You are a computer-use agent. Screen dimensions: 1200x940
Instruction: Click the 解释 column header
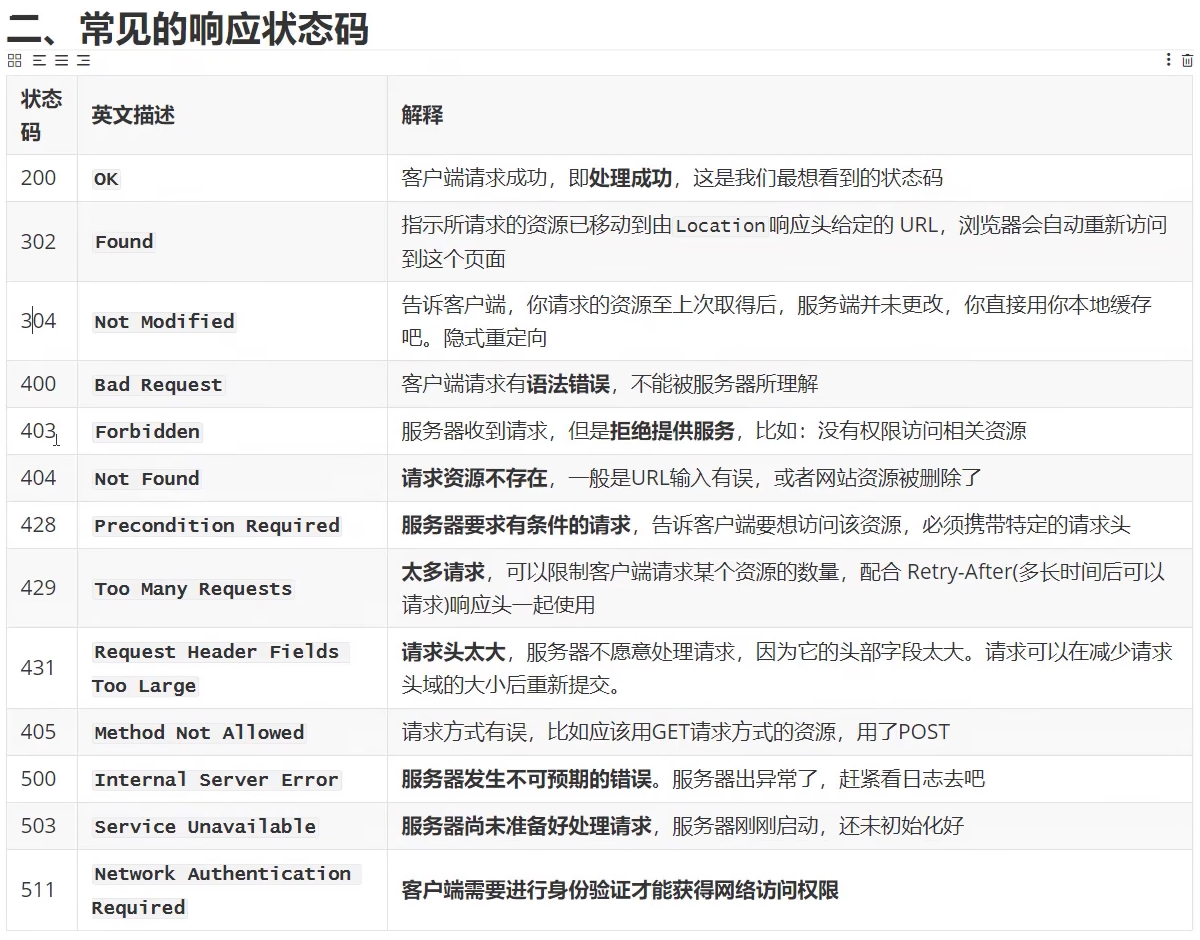tap(422, 116)
